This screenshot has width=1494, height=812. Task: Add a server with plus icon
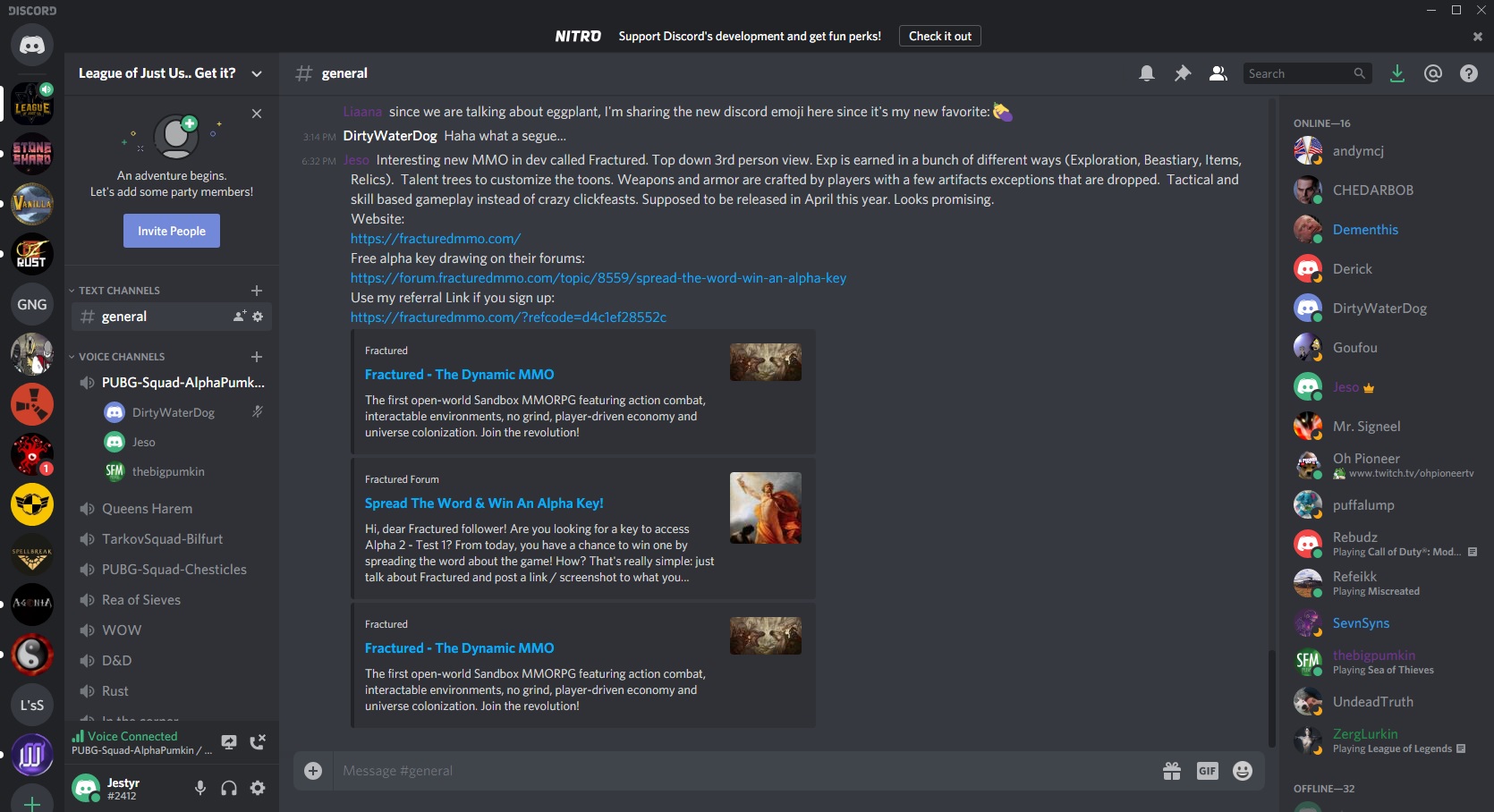[x=32, y=803]
